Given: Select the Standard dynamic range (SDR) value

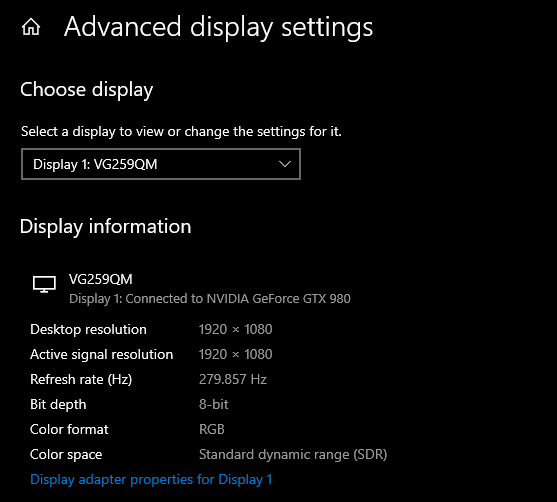Looking at the screenshot, I should (293, 454).
